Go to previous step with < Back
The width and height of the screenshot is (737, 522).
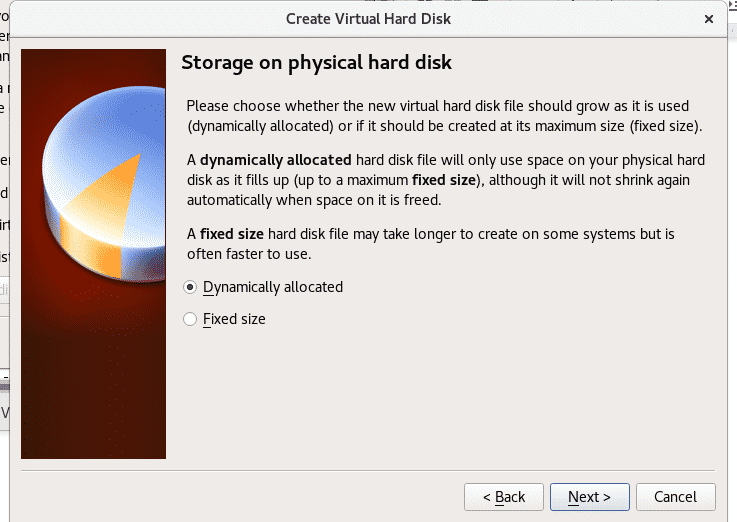point(503,497)
